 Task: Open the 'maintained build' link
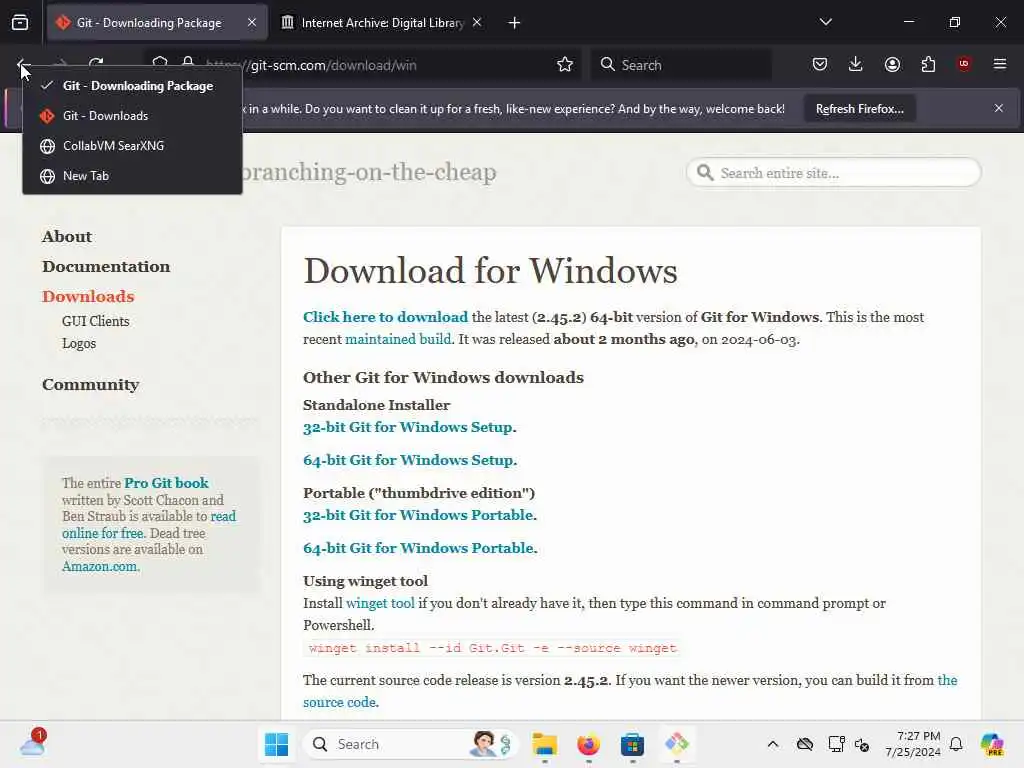(x=398, y=339)
